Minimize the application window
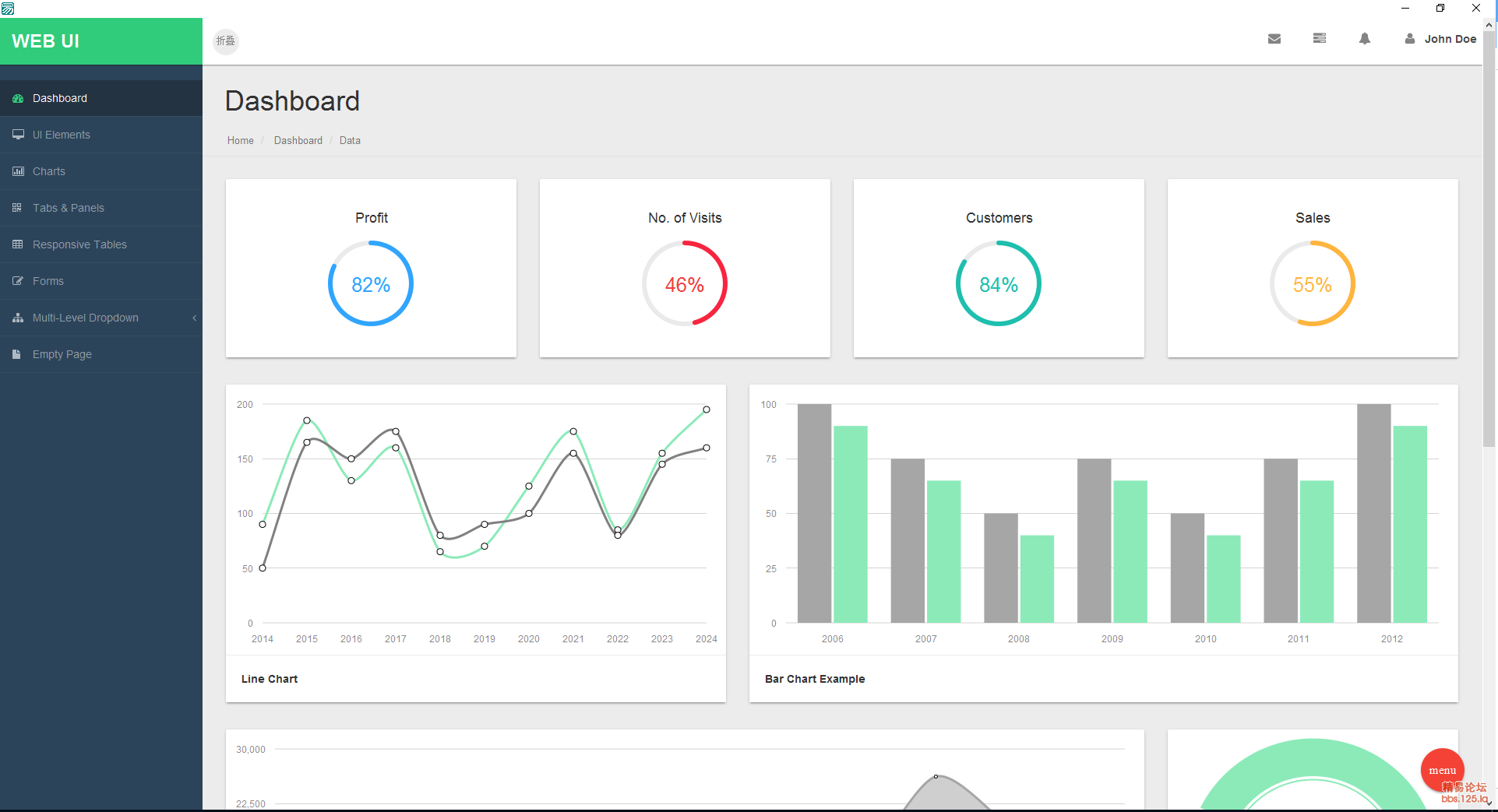This screenshot has height=812, width=1498. point(1405,9)
